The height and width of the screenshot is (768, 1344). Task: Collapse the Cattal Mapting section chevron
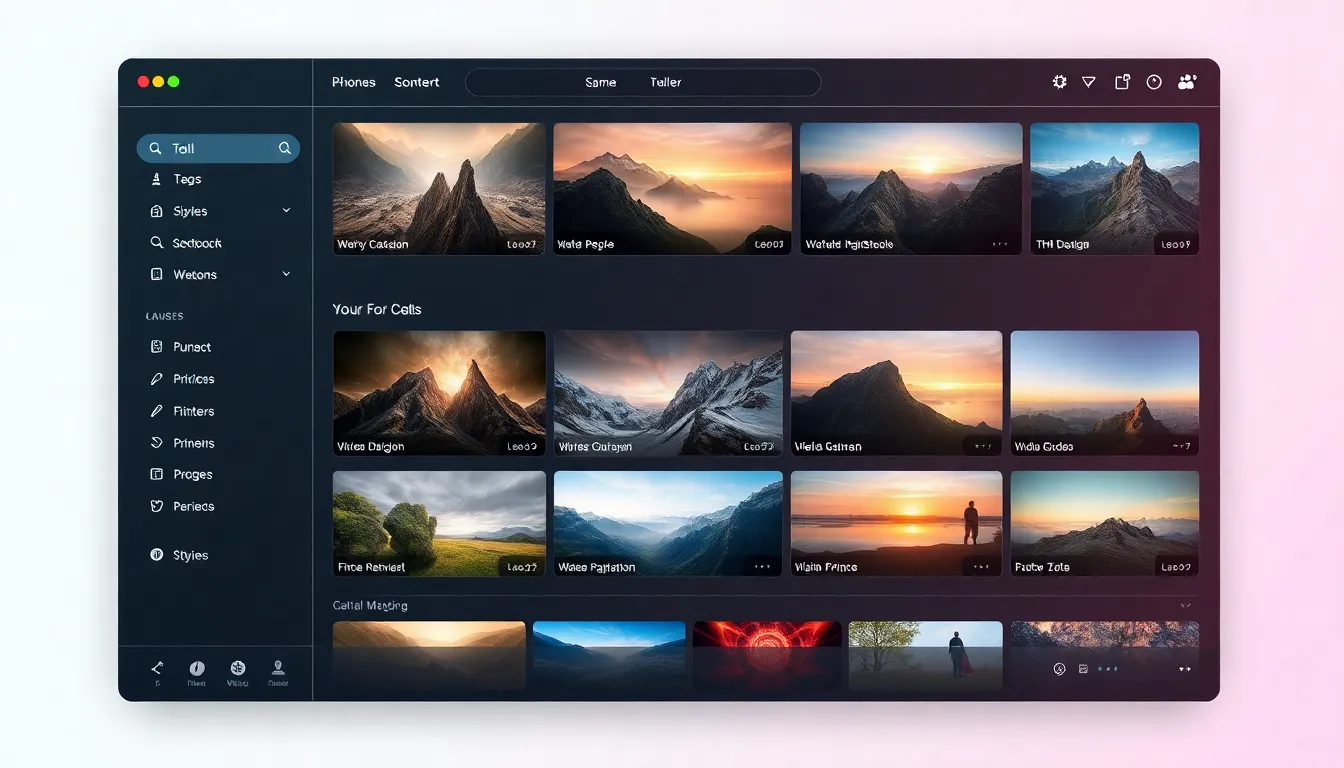[x=1185, y=606]
